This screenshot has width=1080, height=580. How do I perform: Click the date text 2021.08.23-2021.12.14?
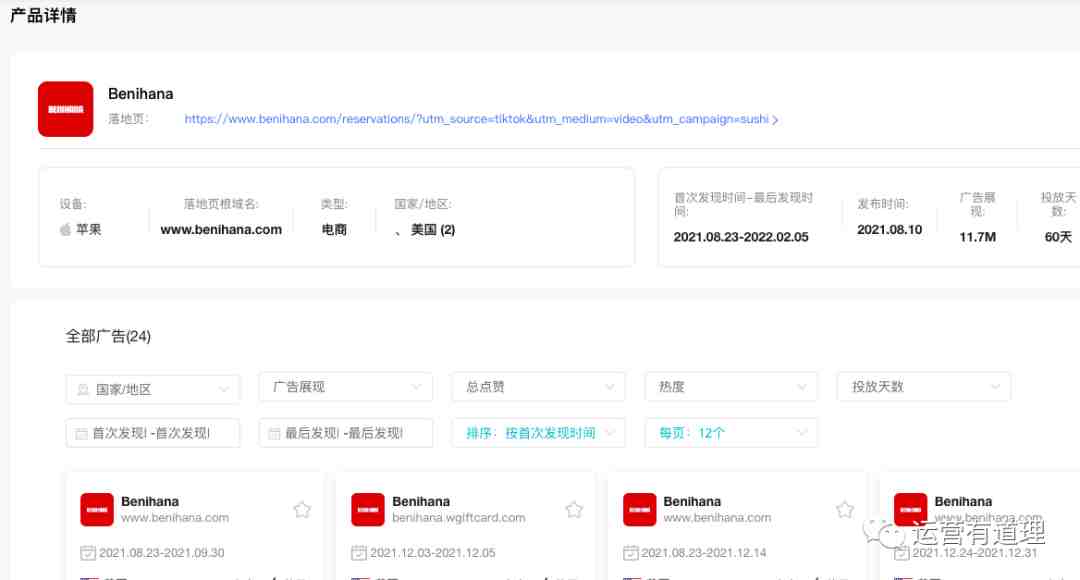coord(704,552)
